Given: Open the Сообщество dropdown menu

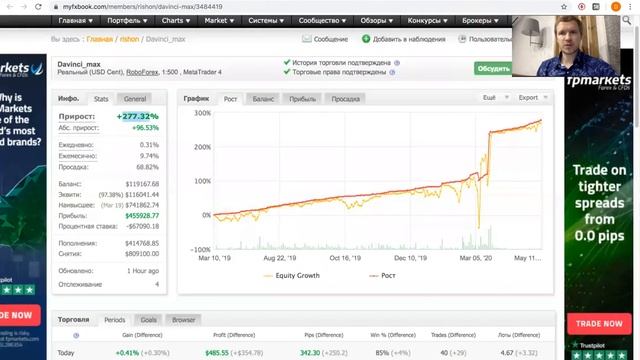Looking at the screenshot, I should click(x=322, y=20).
